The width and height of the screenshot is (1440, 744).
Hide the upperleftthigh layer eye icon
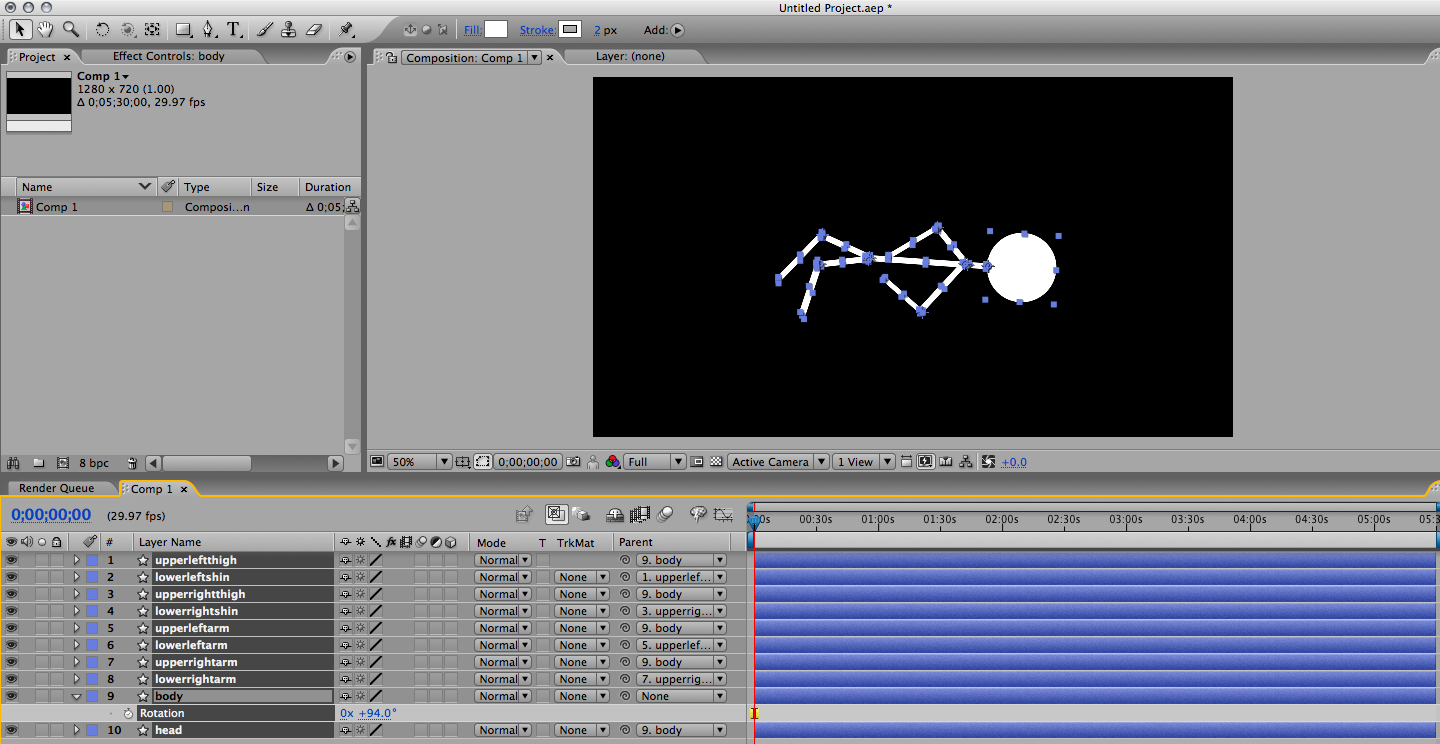[11, 560]
